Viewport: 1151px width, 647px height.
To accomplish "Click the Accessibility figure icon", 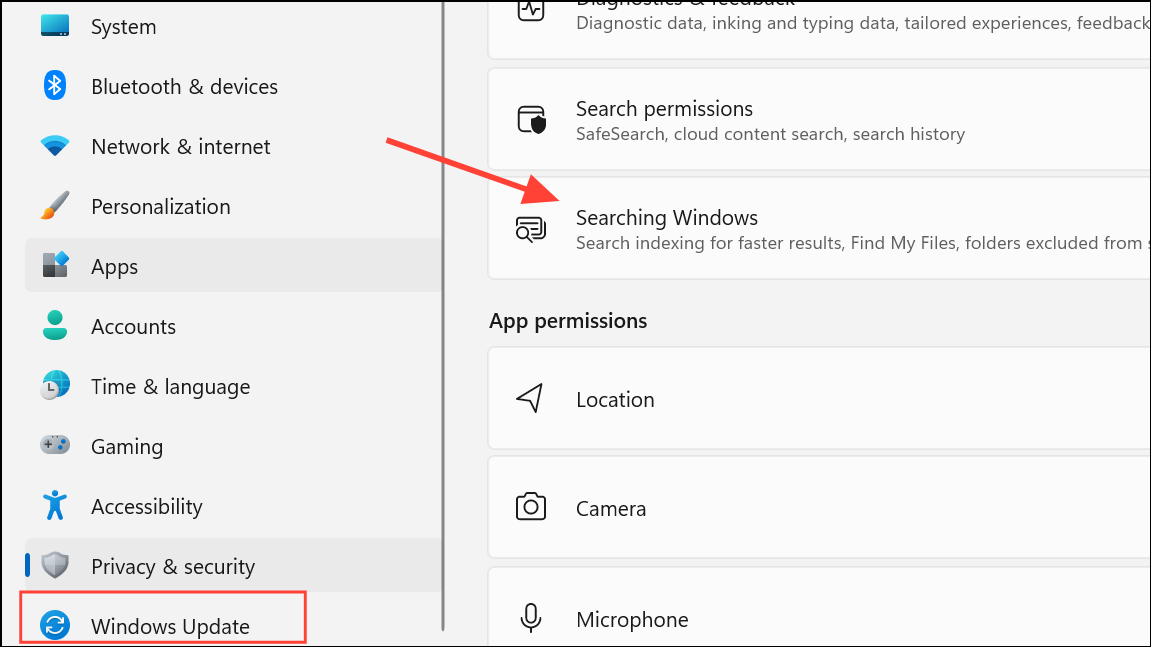I will [x=55, y=505].
